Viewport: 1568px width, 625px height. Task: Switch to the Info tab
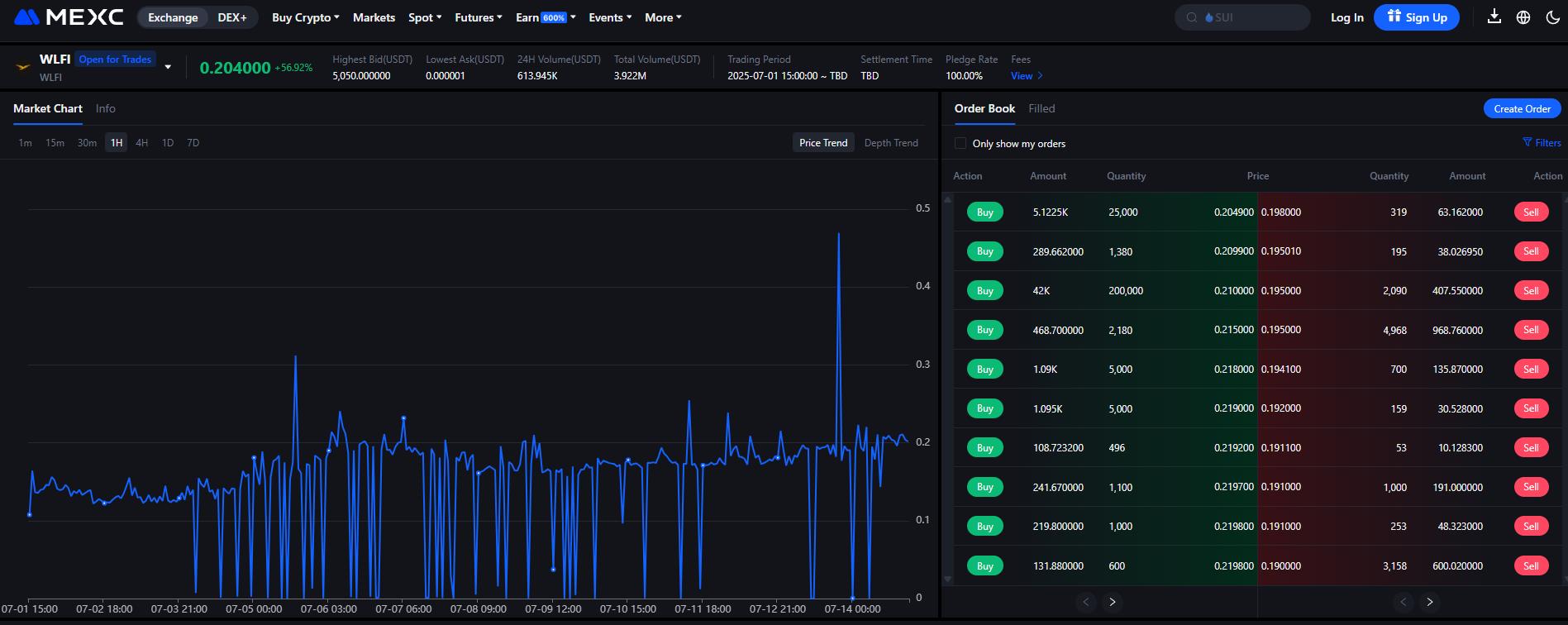coord(105,108)
